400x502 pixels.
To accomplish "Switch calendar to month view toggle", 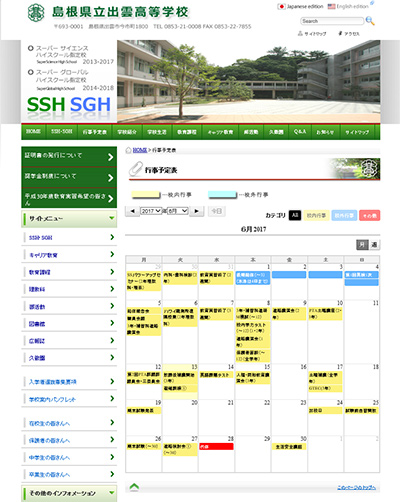I will click(x=362, y=245).
